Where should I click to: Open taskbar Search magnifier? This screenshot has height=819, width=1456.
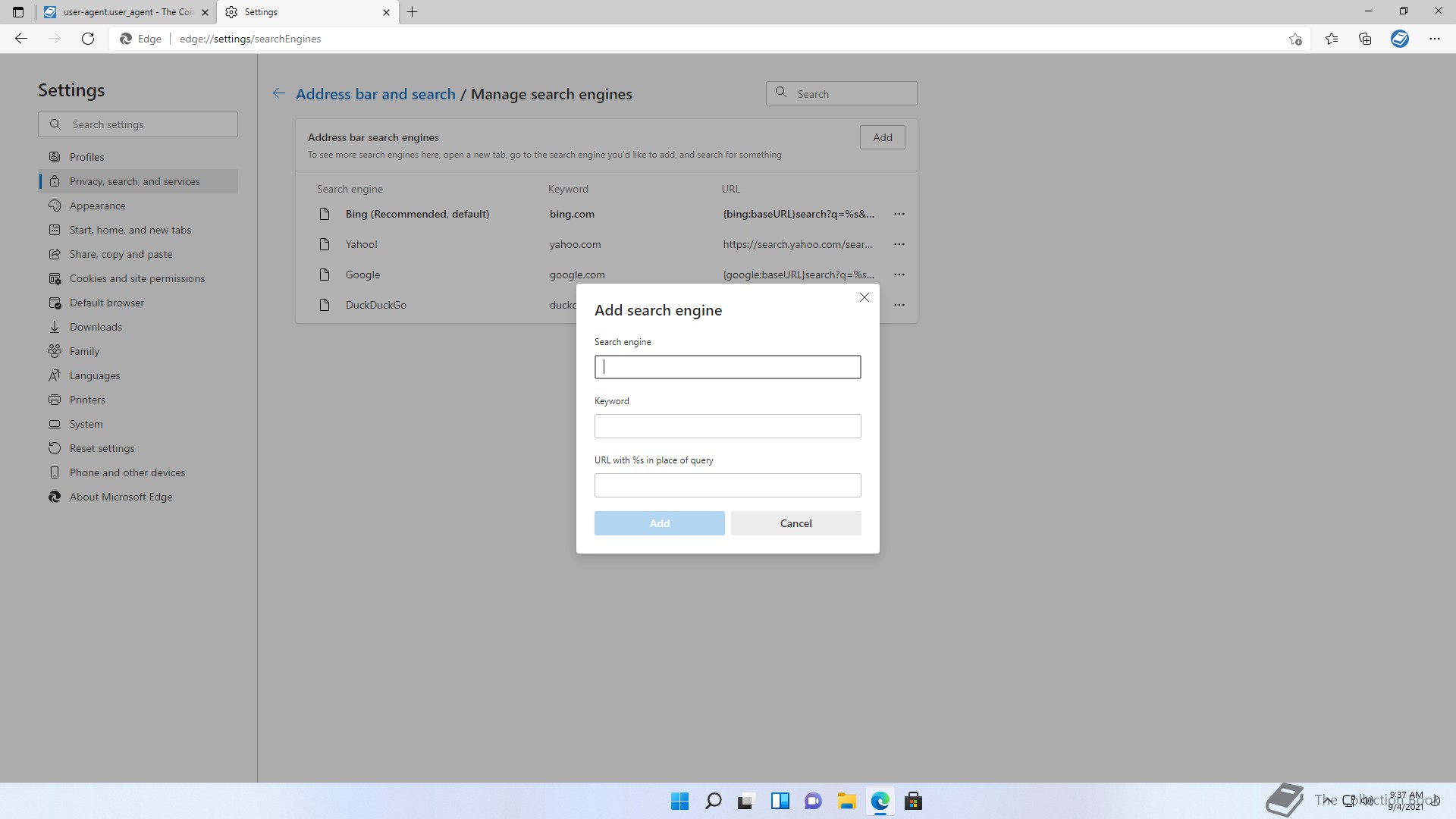[x=714, y=801]
